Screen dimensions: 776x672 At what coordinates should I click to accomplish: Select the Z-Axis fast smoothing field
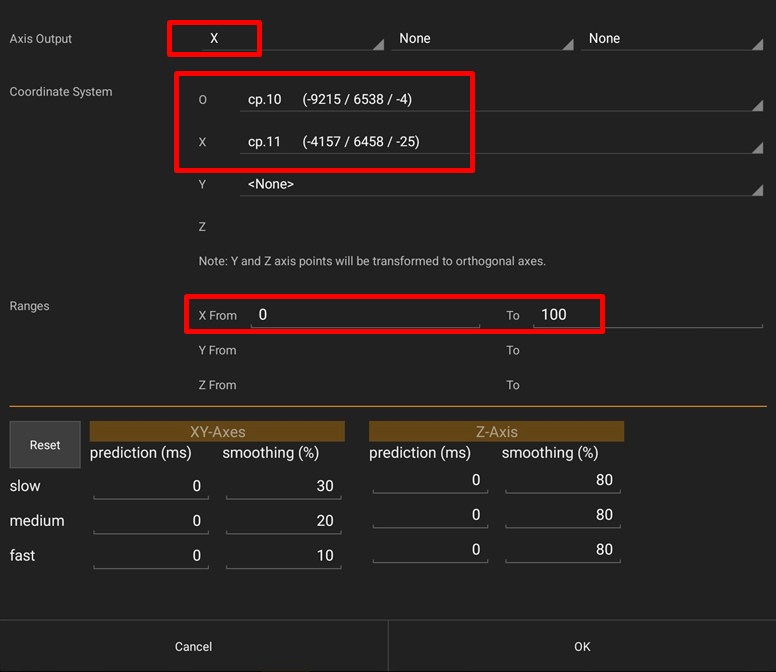[x=562, y=550]
